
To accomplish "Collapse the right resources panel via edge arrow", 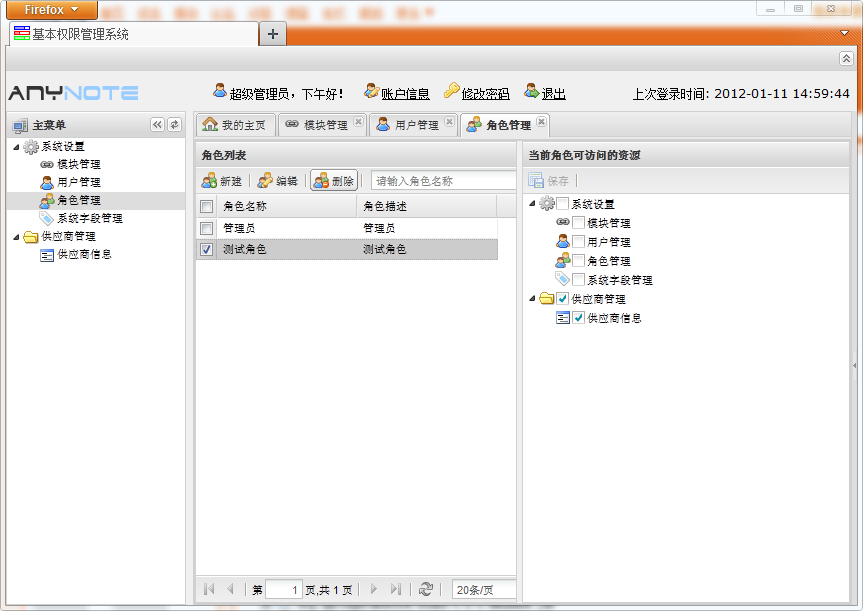I will click(855, 365).
